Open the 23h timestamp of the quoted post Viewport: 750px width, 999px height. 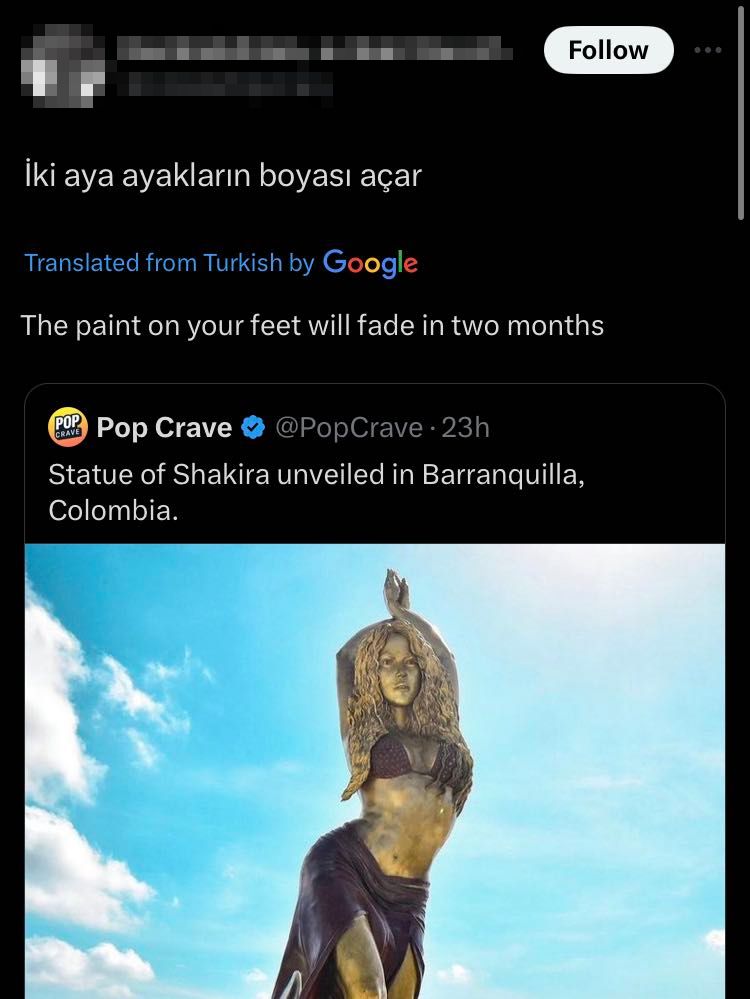(466, 428)
